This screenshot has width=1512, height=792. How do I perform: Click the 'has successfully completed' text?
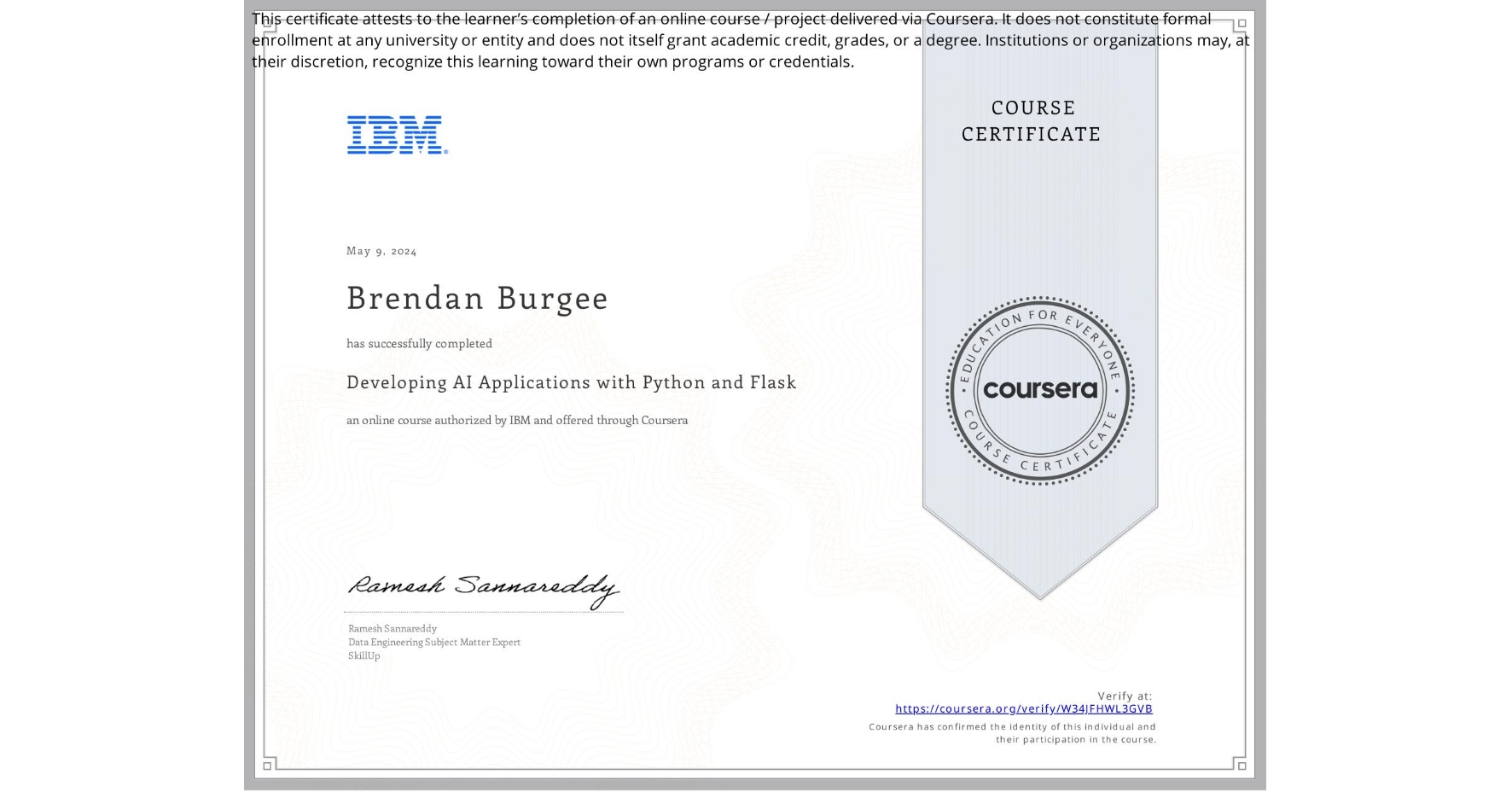pyautogui.click(x=419, y=343)
